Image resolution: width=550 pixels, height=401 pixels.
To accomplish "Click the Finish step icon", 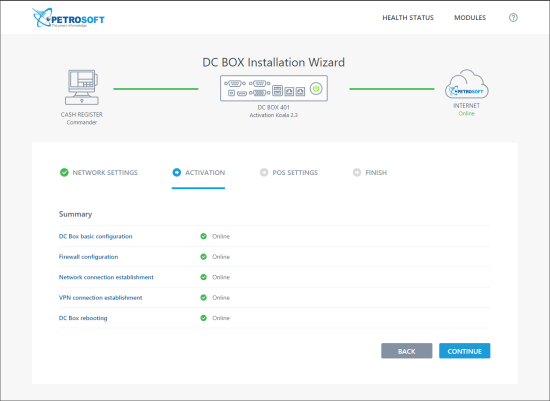I will click(x=357, y=172).
